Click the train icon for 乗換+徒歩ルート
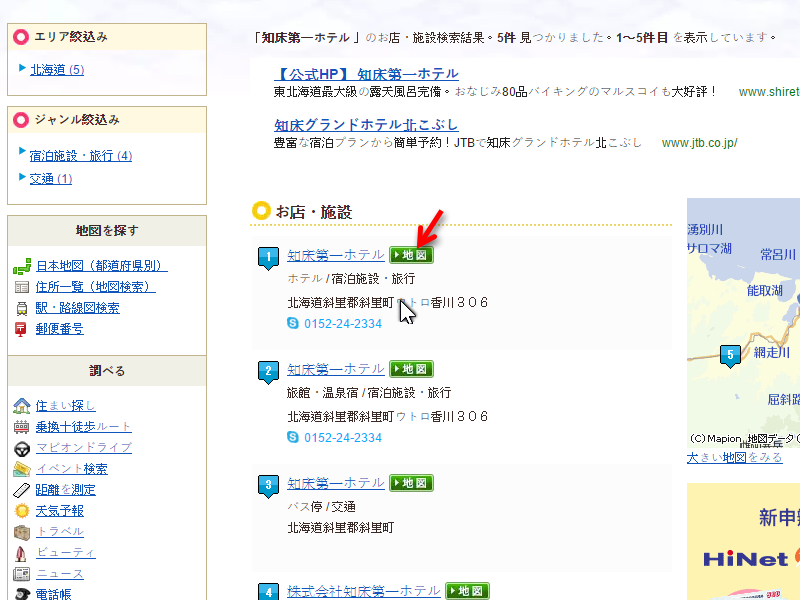This screenshot has width=800, height=600. (21, 427)
